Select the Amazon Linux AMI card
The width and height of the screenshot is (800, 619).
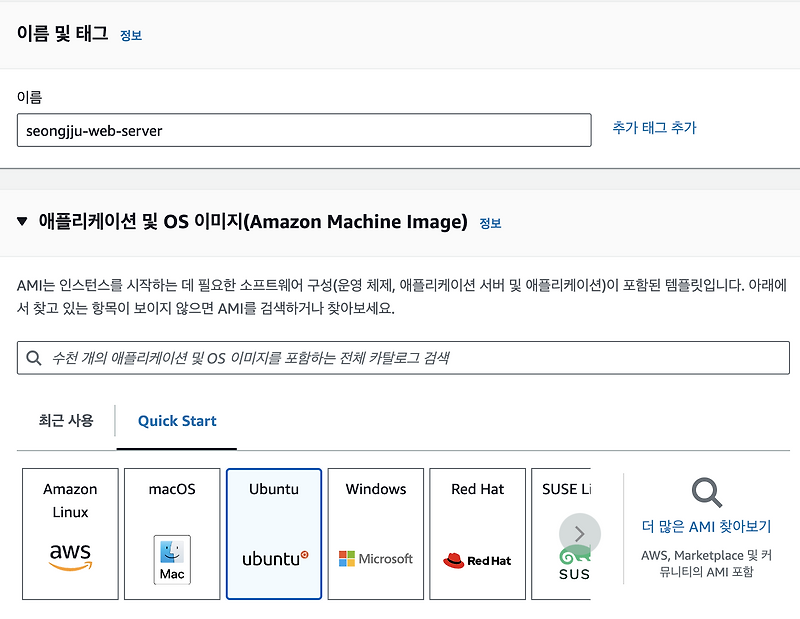pyautogui.click(x=69, y=533)
